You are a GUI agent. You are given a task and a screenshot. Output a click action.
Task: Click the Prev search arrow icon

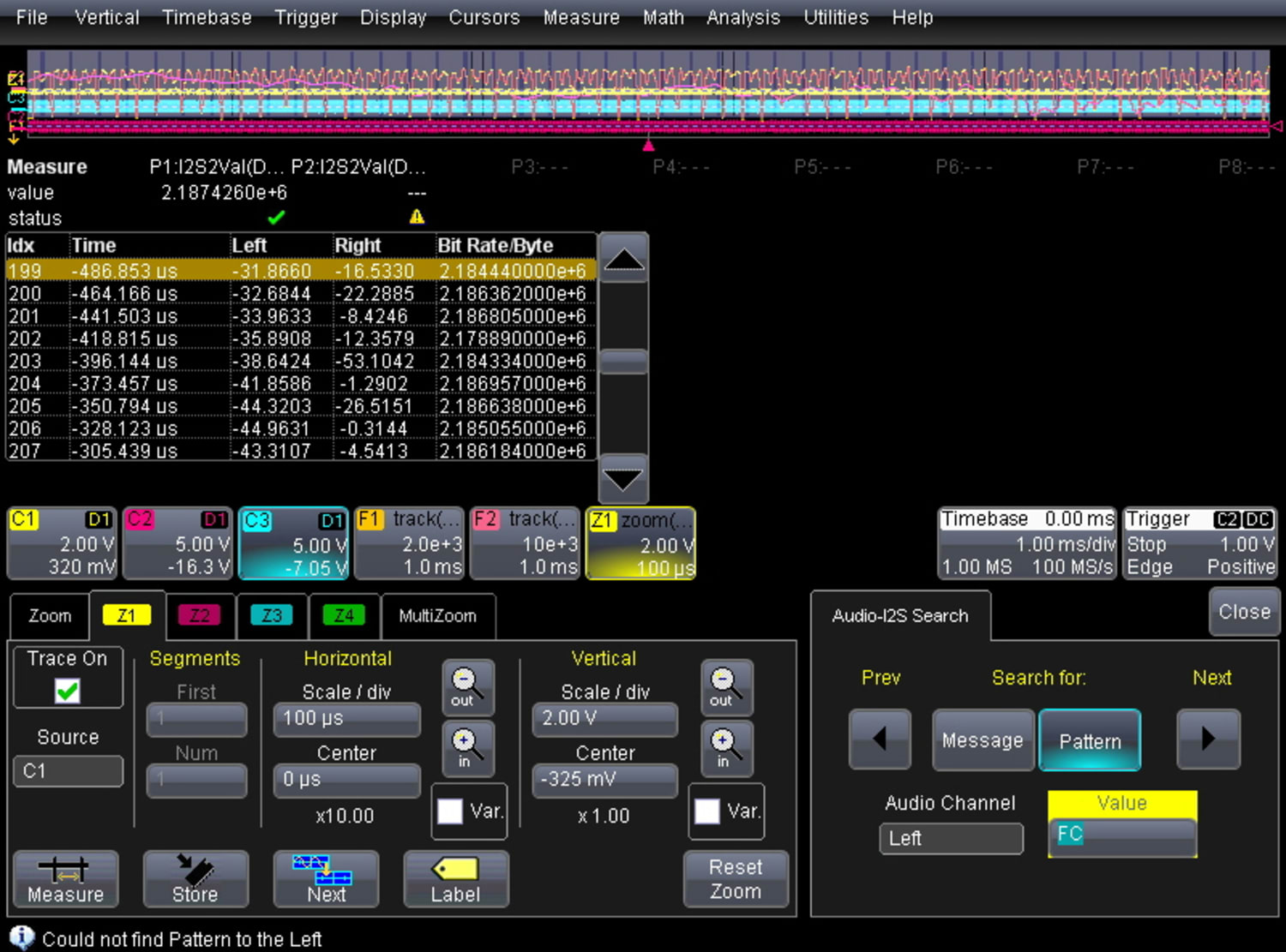tap(880, 739)
